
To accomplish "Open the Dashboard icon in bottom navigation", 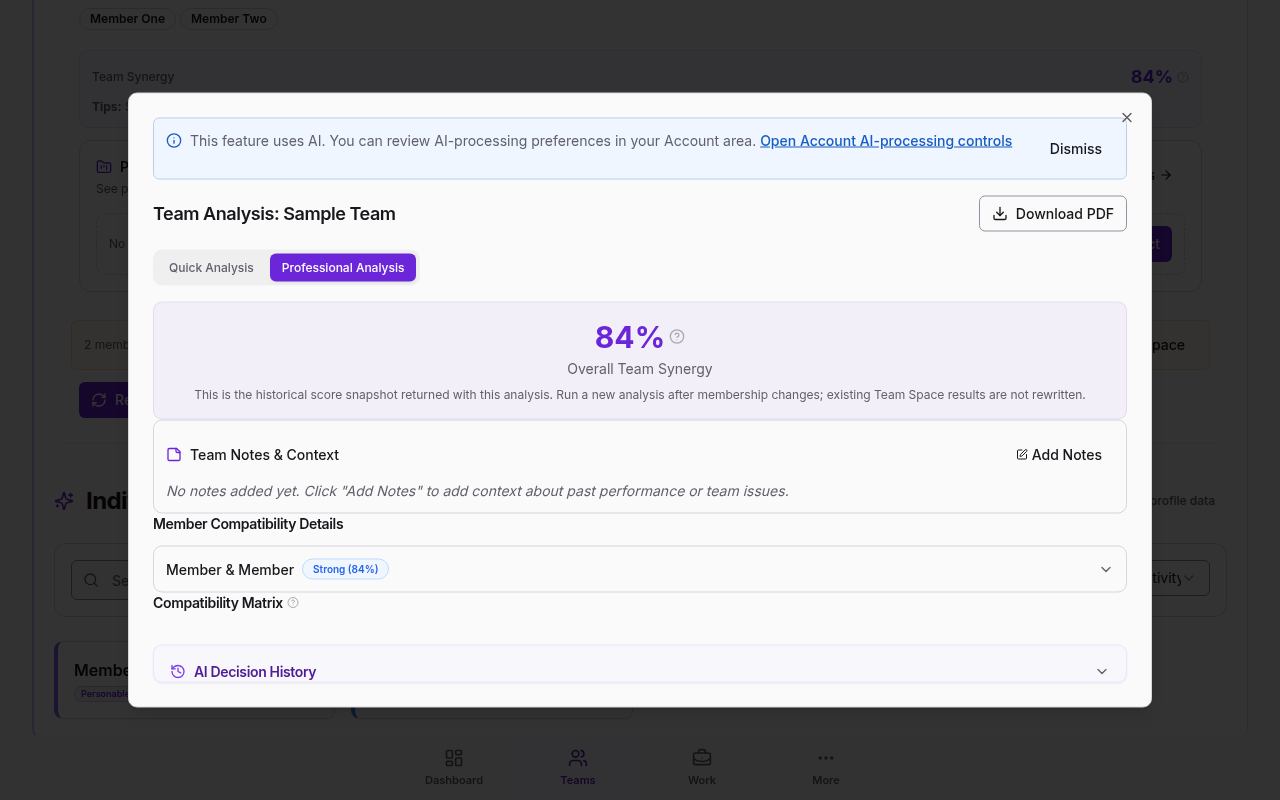I will (x=454, y=758).
